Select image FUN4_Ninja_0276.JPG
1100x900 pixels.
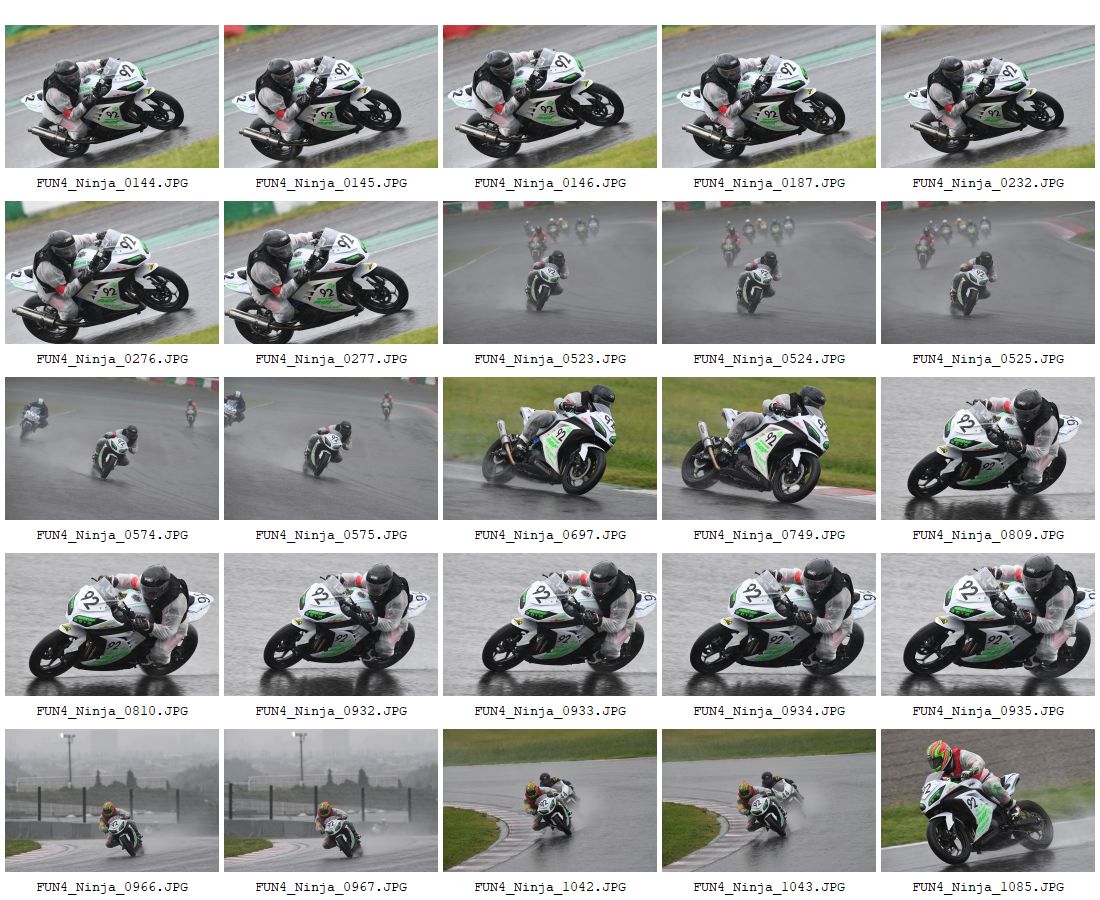pyautogui.click(x=112, y=273)
